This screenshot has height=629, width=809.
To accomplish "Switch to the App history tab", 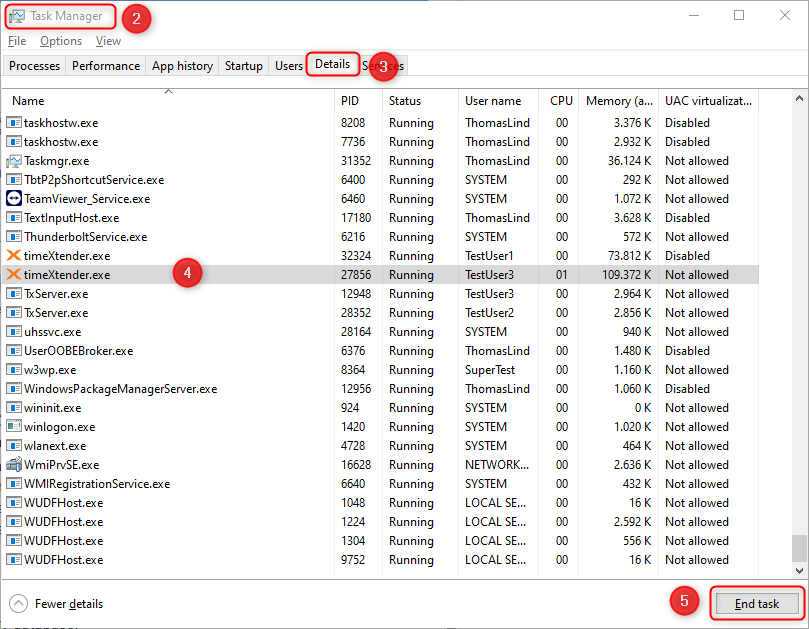I will (182, 66).
